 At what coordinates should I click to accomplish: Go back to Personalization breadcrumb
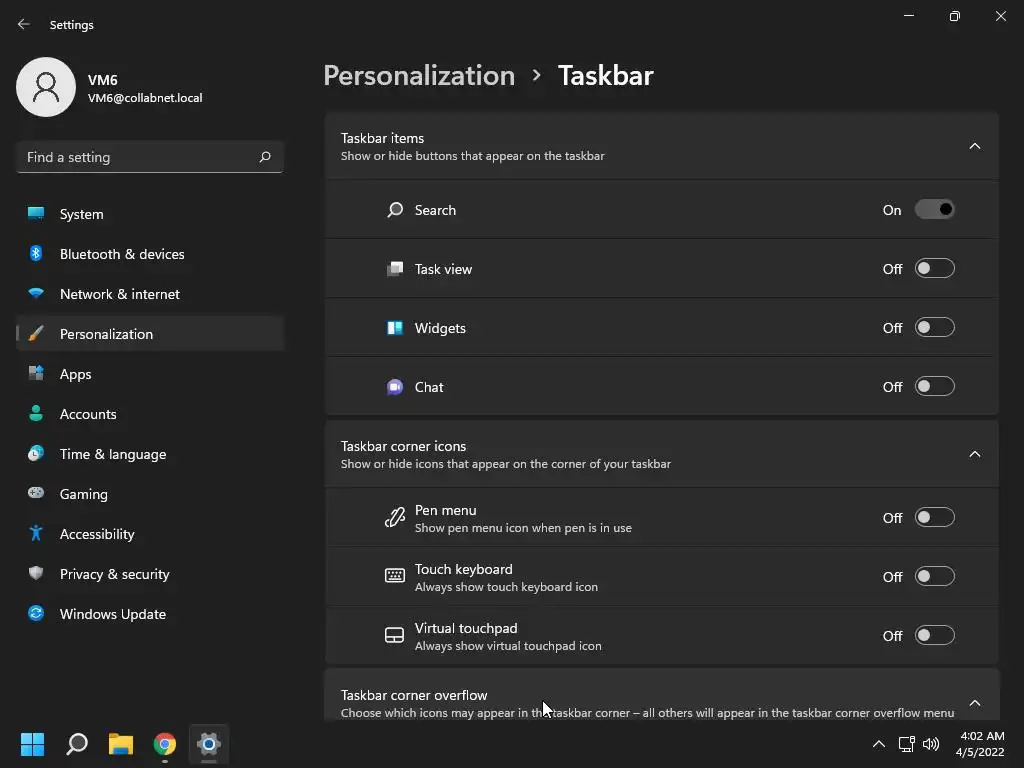pyautogui.click(x=419, y=76)
